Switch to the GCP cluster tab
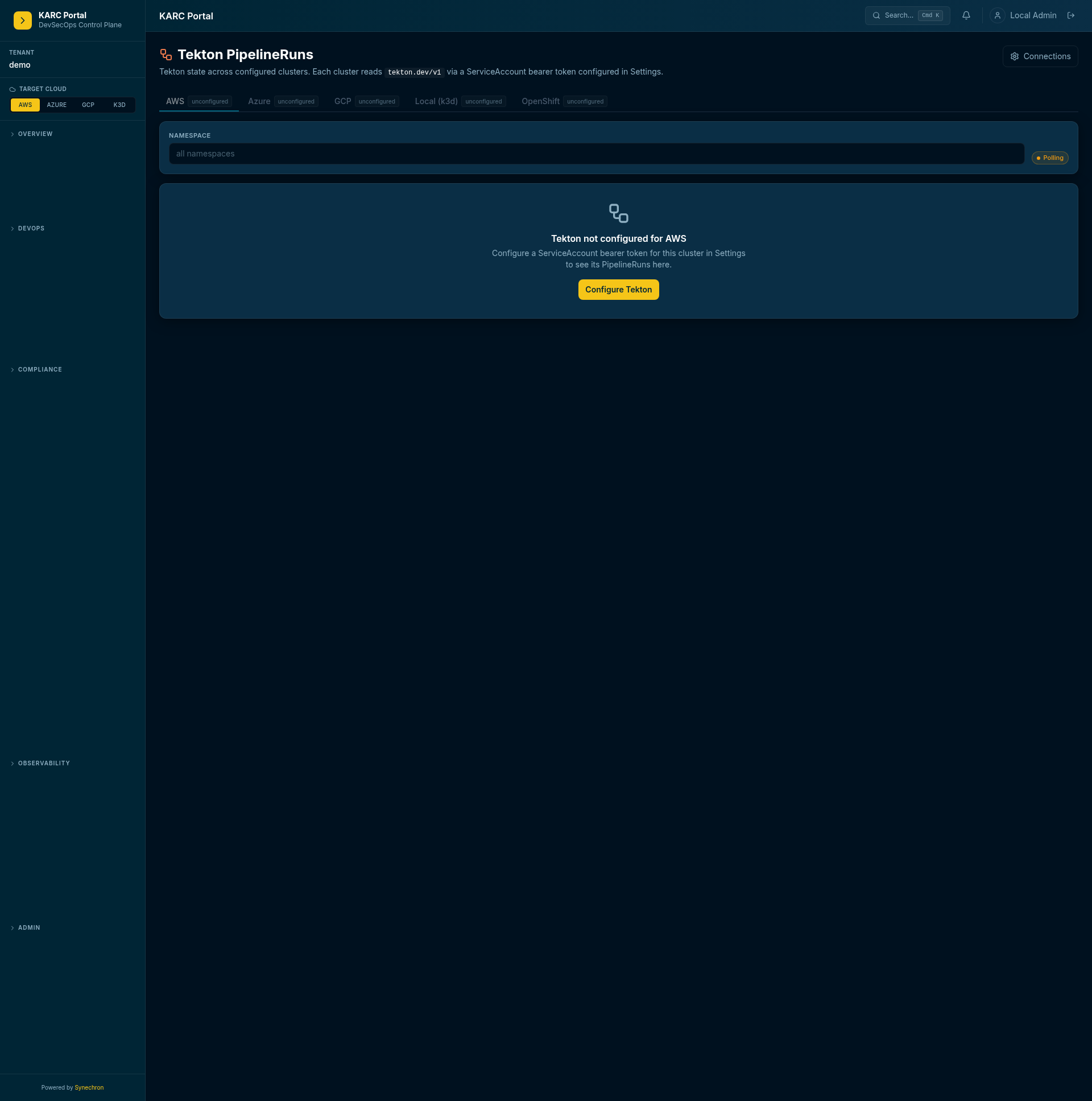The width and height of the screenshot is (1092, 1101). coord(366,101)
